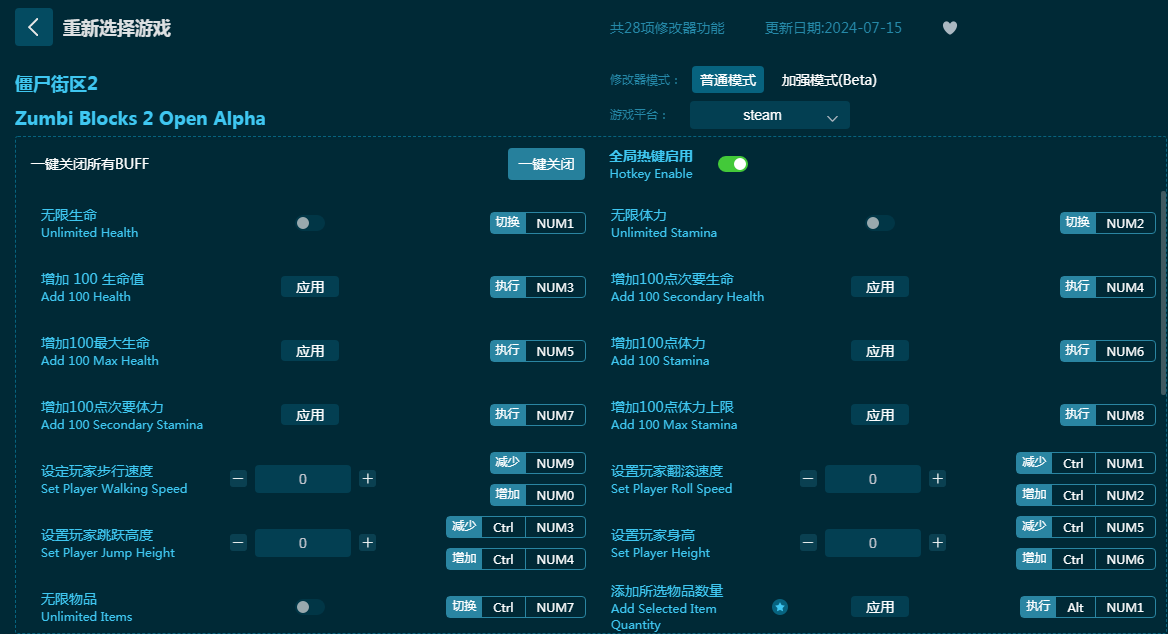The image size is (1168, 634).
Task: Click the 重新选择游戏 title text
Action: [117, 28]
